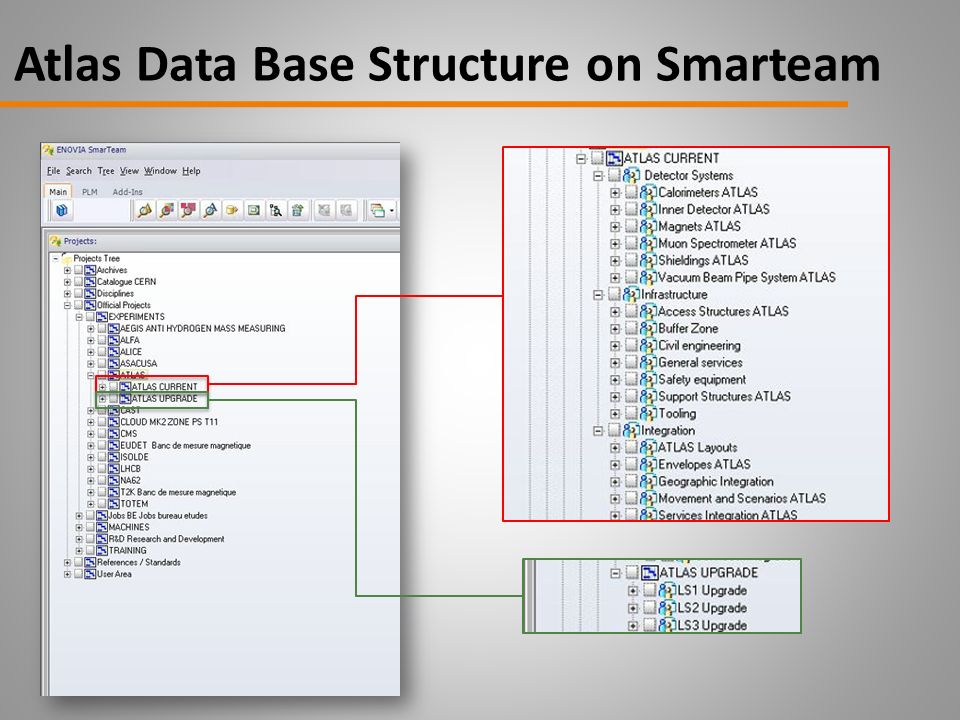Viewport: 960px width, 720px height.
Task: Tick the Geographic Integration checkbox
Action: 631,481
